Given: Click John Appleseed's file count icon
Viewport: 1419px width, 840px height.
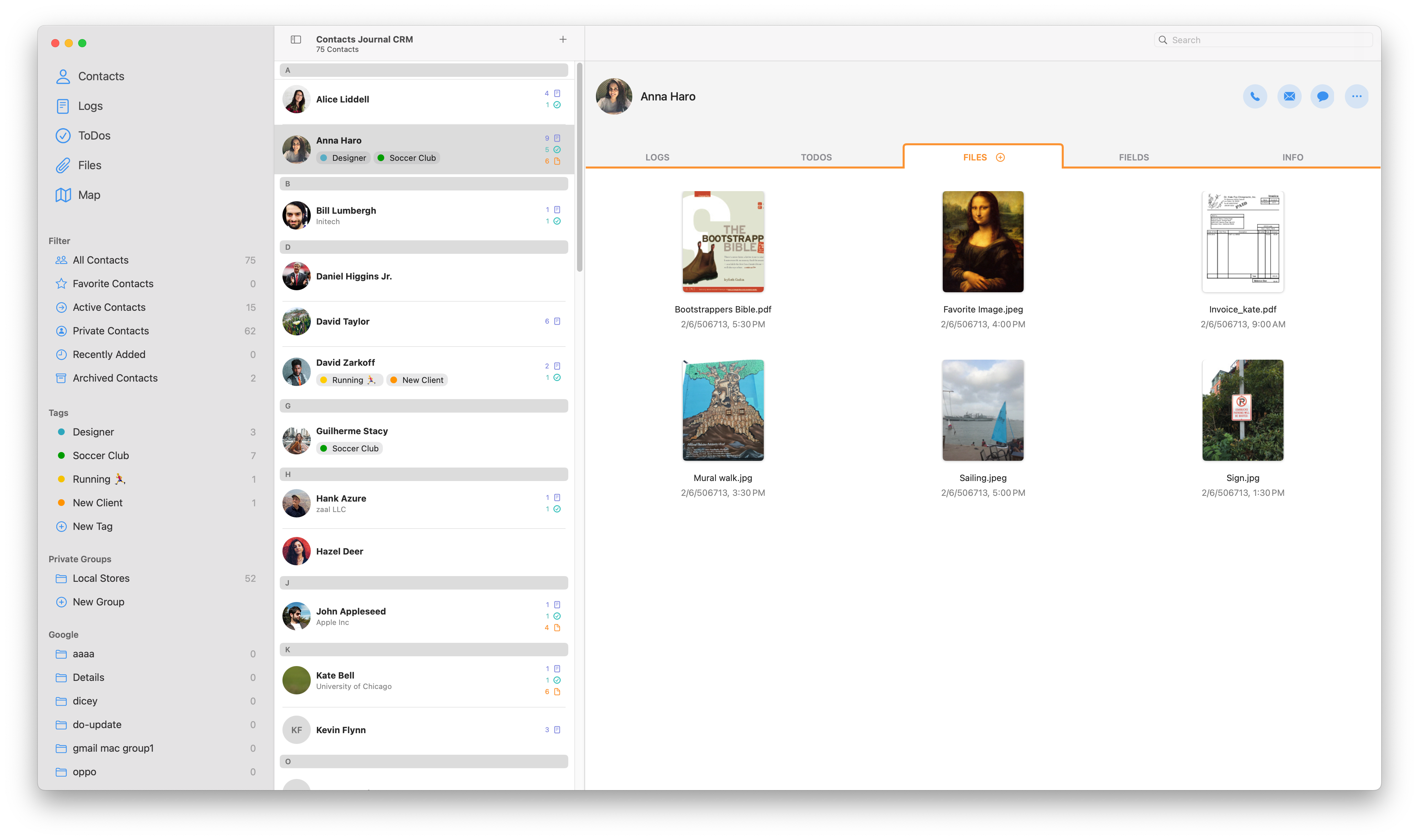Looking at the screenshot, I should [x=557, y=628].
